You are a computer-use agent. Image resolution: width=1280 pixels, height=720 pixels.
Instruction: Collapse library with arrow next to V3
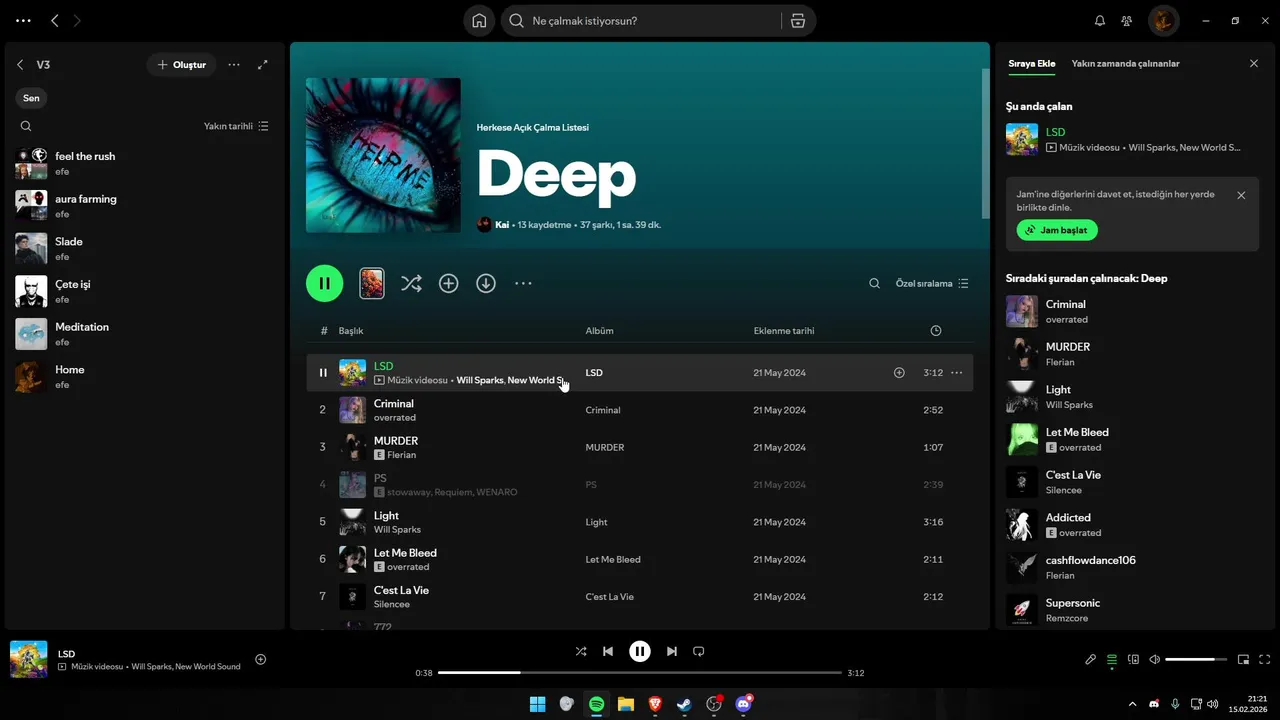[x=20, y=65]
